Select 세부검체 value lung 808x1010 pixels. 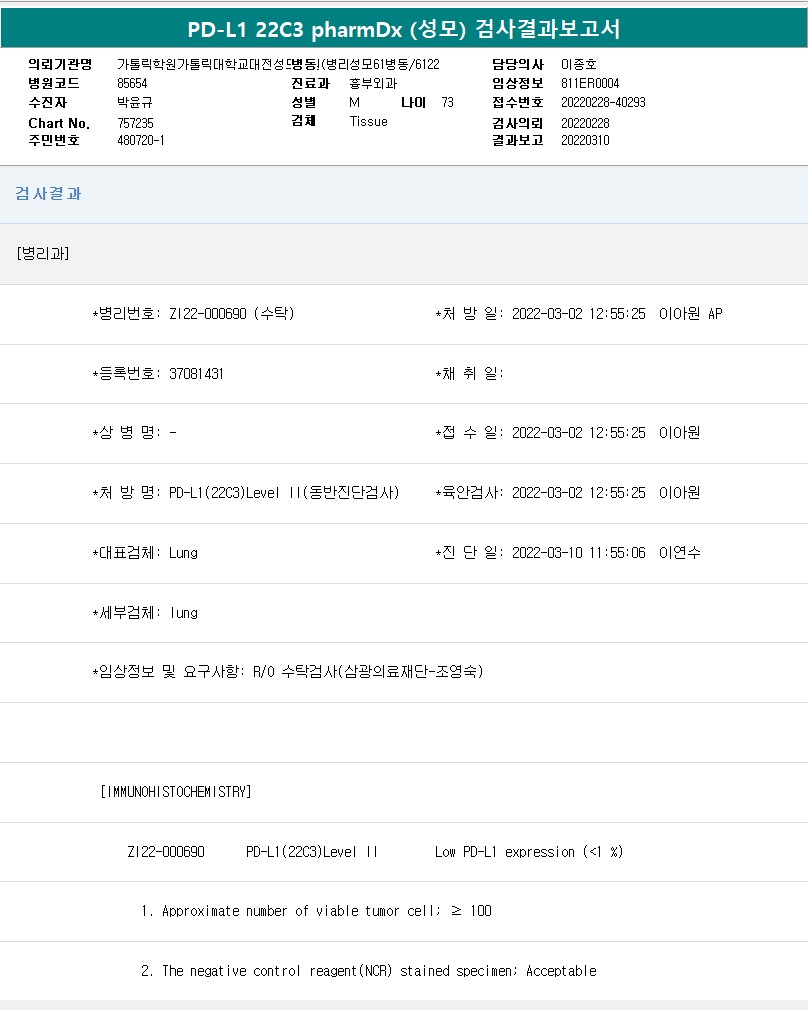(x=184, y=613)
